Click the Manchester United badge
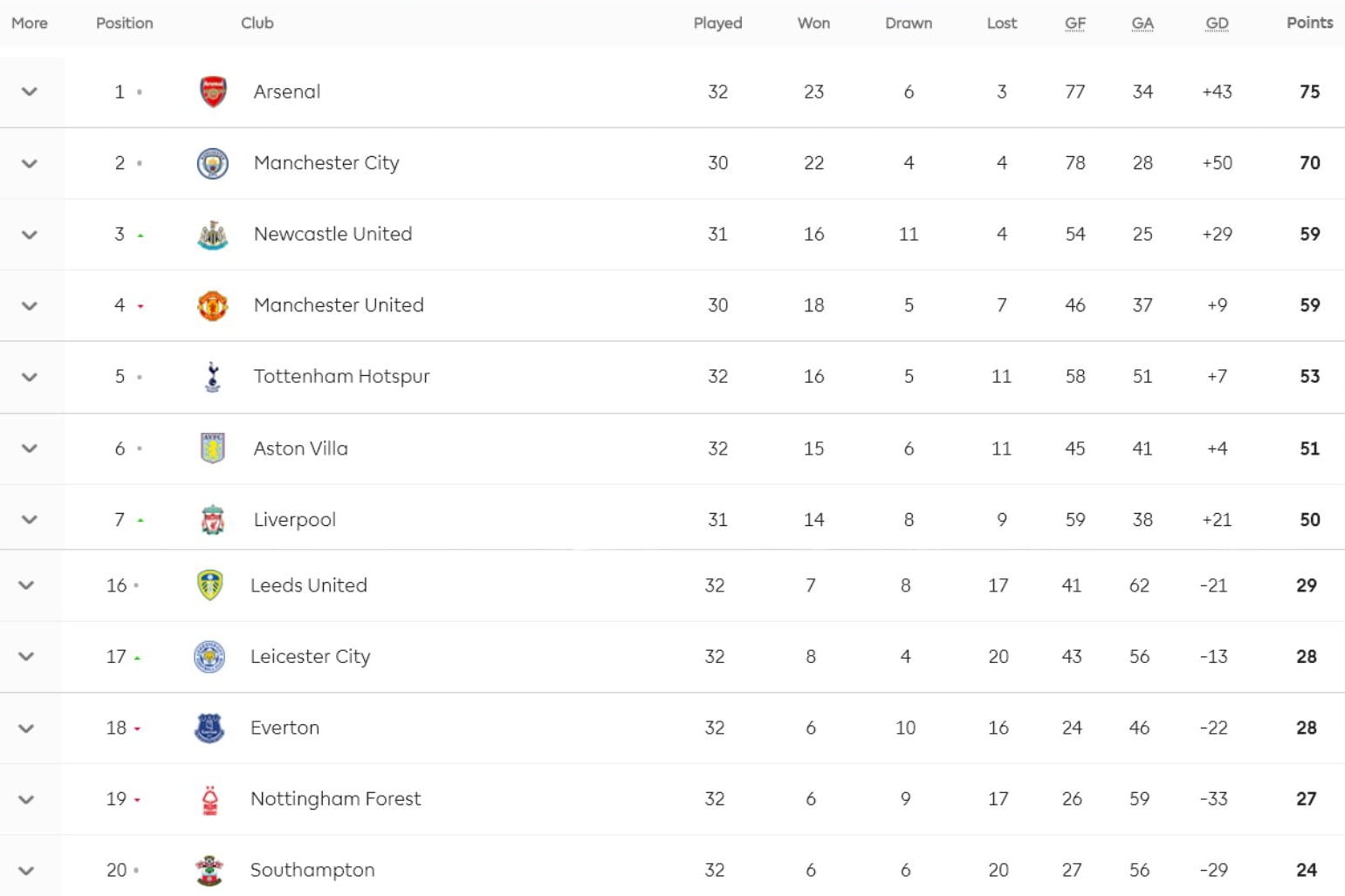 (x=213, y=305)
